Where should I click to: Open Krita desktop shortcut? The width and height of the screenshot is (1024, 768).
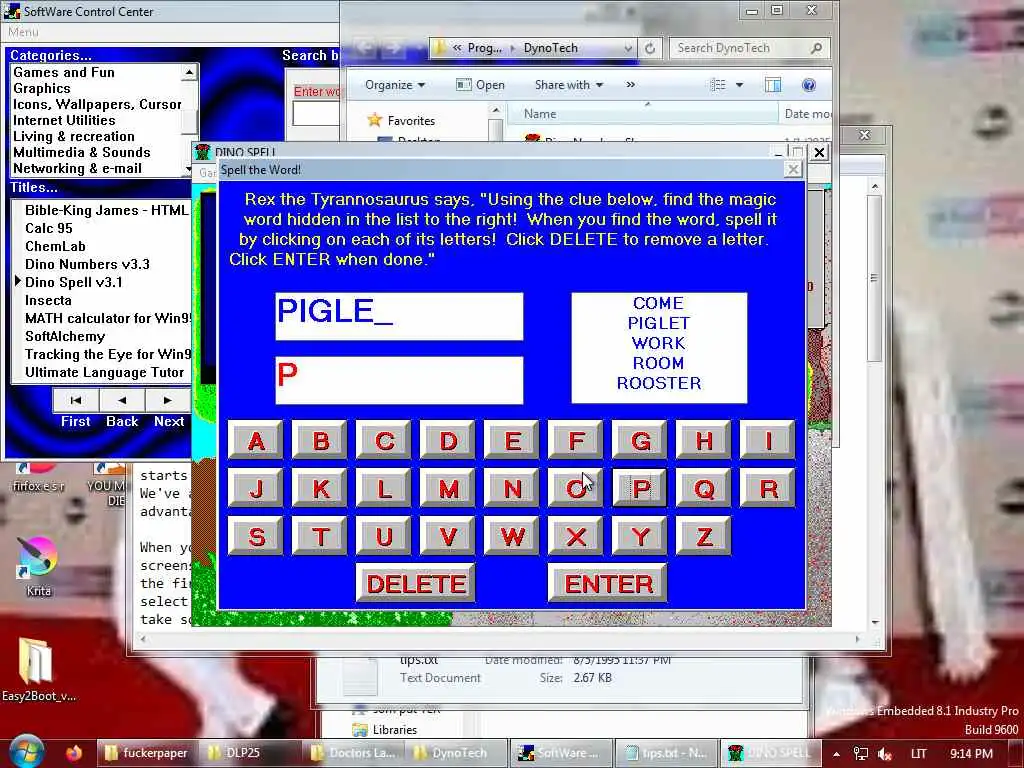[39, 566]
